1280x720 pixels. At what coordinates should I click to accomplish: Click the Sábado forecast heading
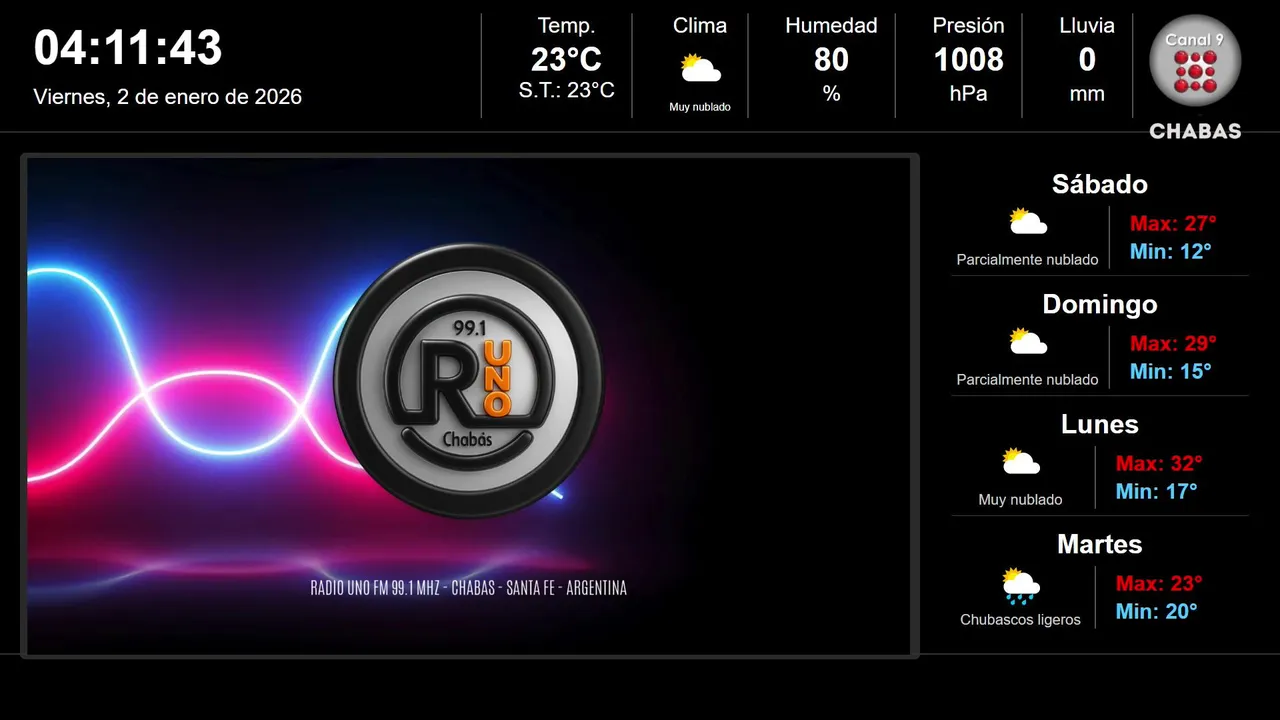(1100, 184)
